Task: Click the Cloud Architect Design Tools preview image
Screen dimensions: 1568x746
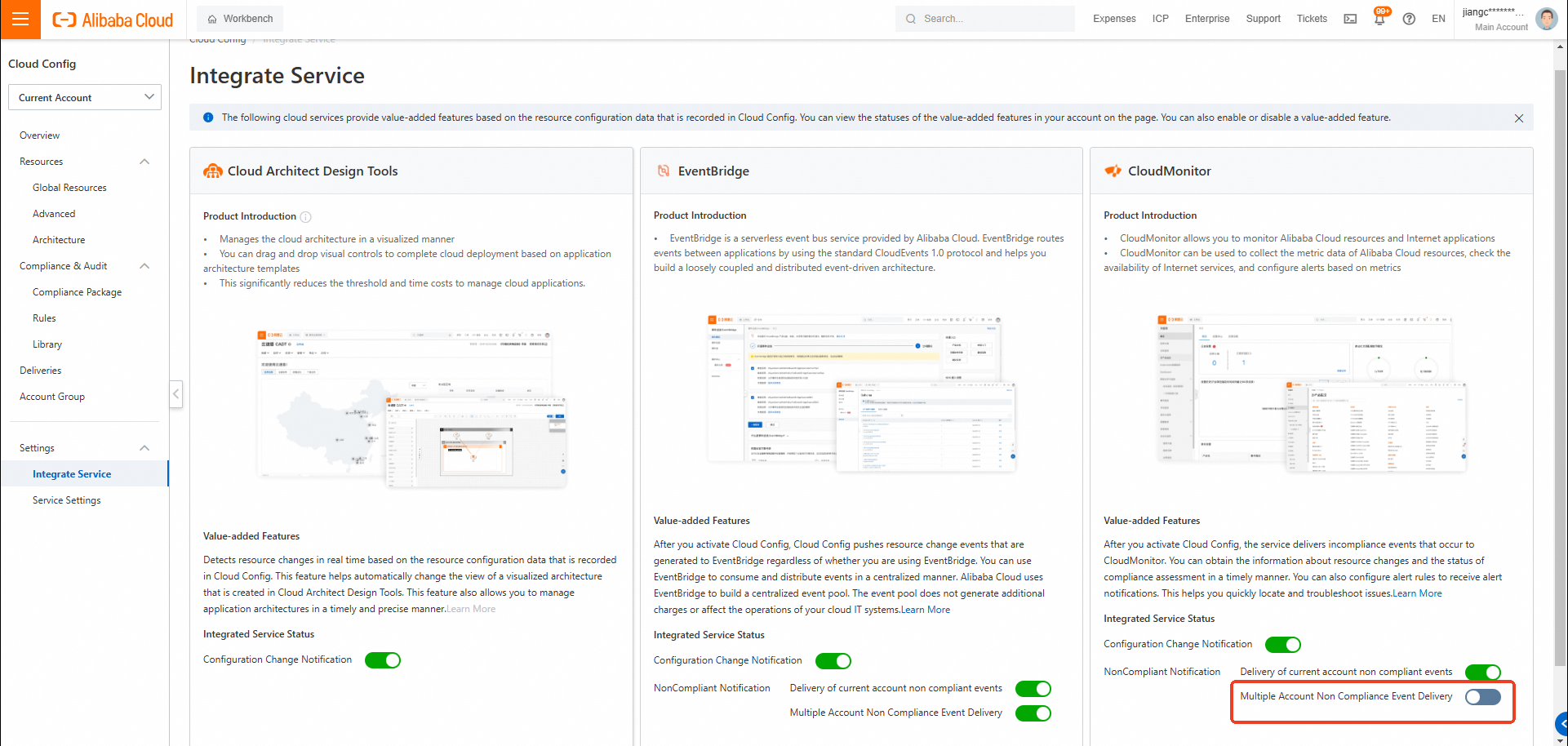Action: (x=411, y=408)
